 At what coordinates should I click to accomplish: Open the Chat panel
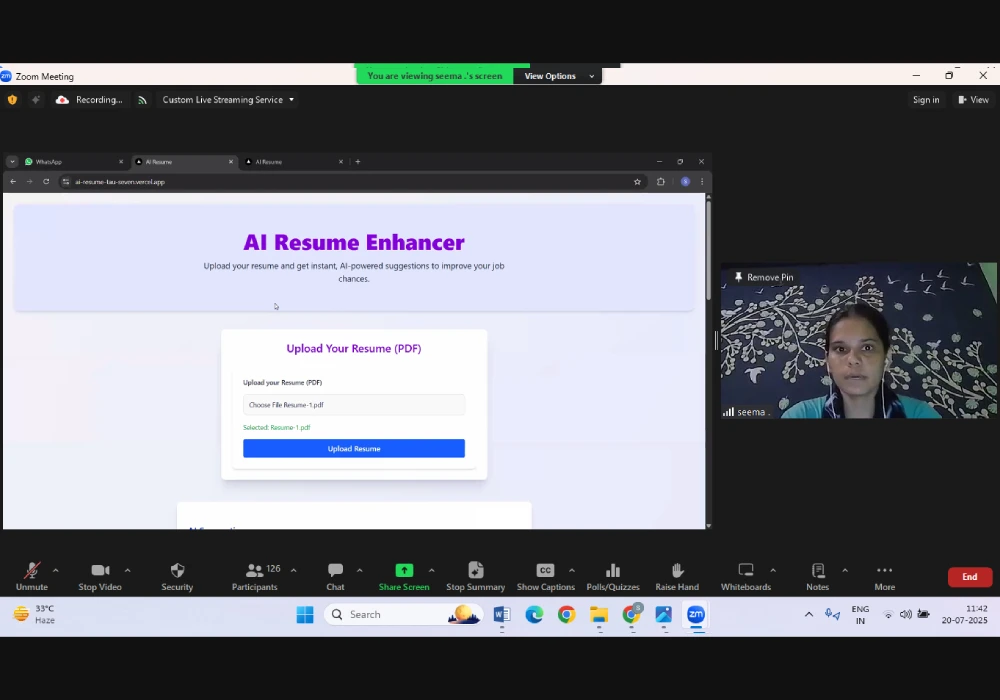[x=335, y=571]
